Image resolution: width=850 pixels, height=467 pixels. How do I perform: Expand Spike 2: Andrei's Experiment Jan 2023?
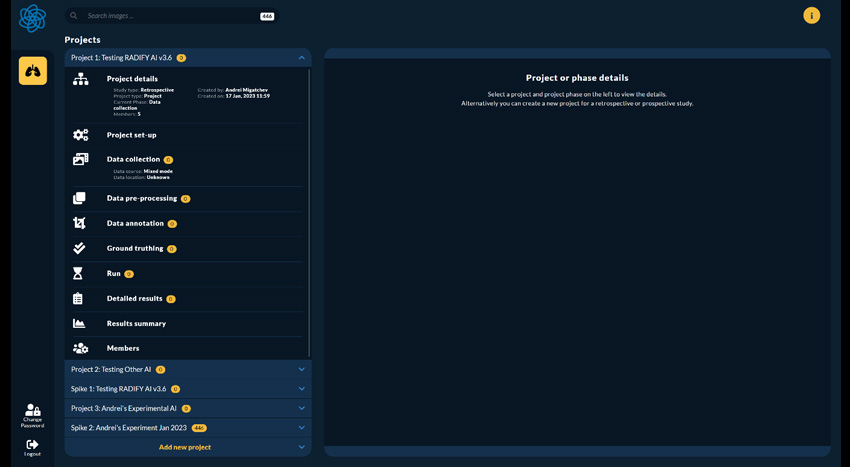click(301, 428)
